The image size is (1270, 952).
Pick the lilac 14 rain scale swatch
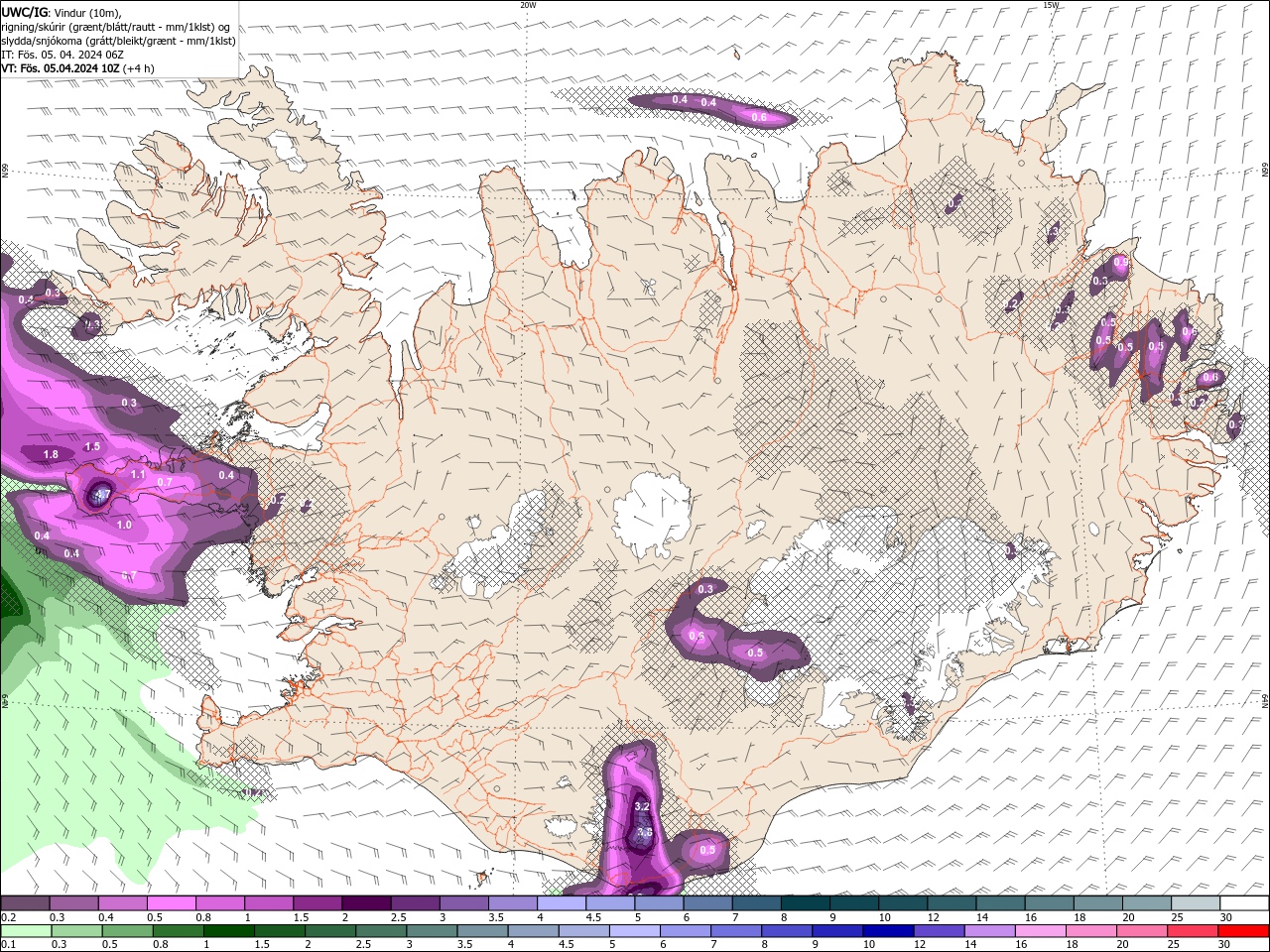pyautogui.click(x=988, y=931)
